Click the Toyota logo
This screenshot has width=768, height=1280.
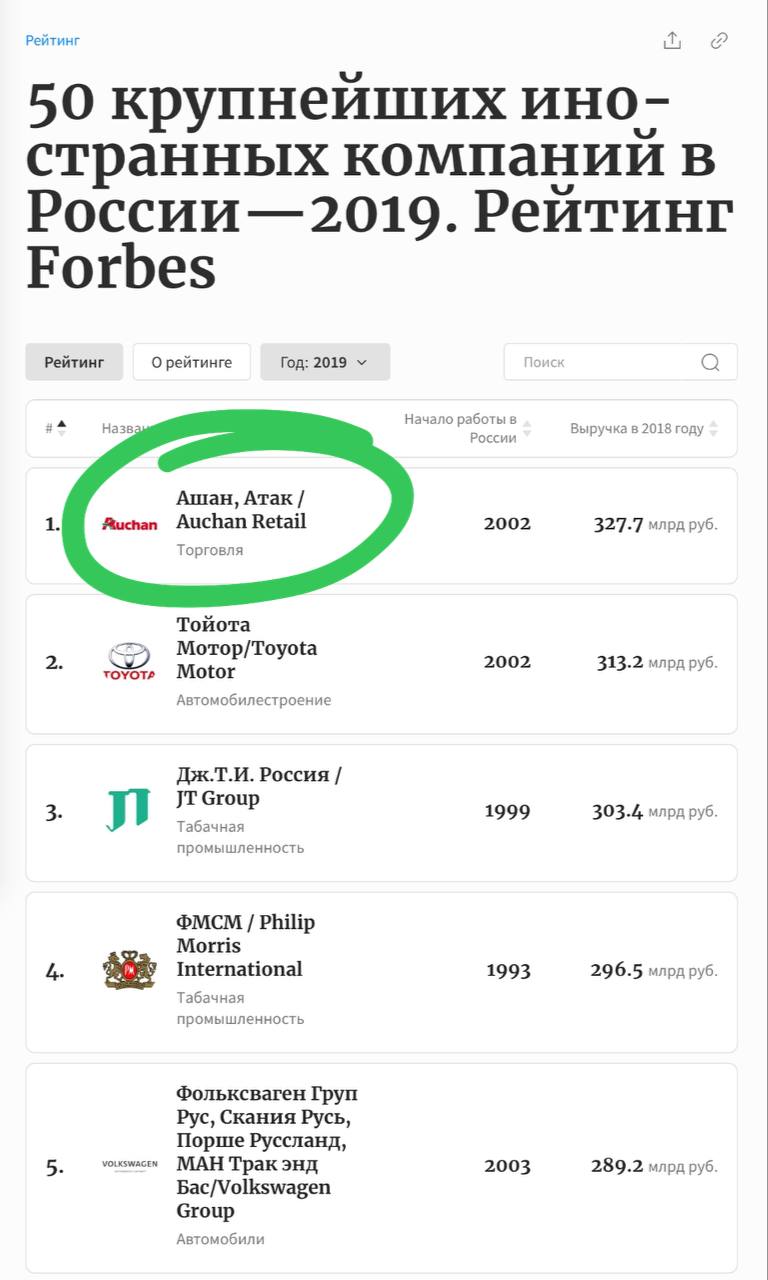pyautogui.click(x=129, y=661)
